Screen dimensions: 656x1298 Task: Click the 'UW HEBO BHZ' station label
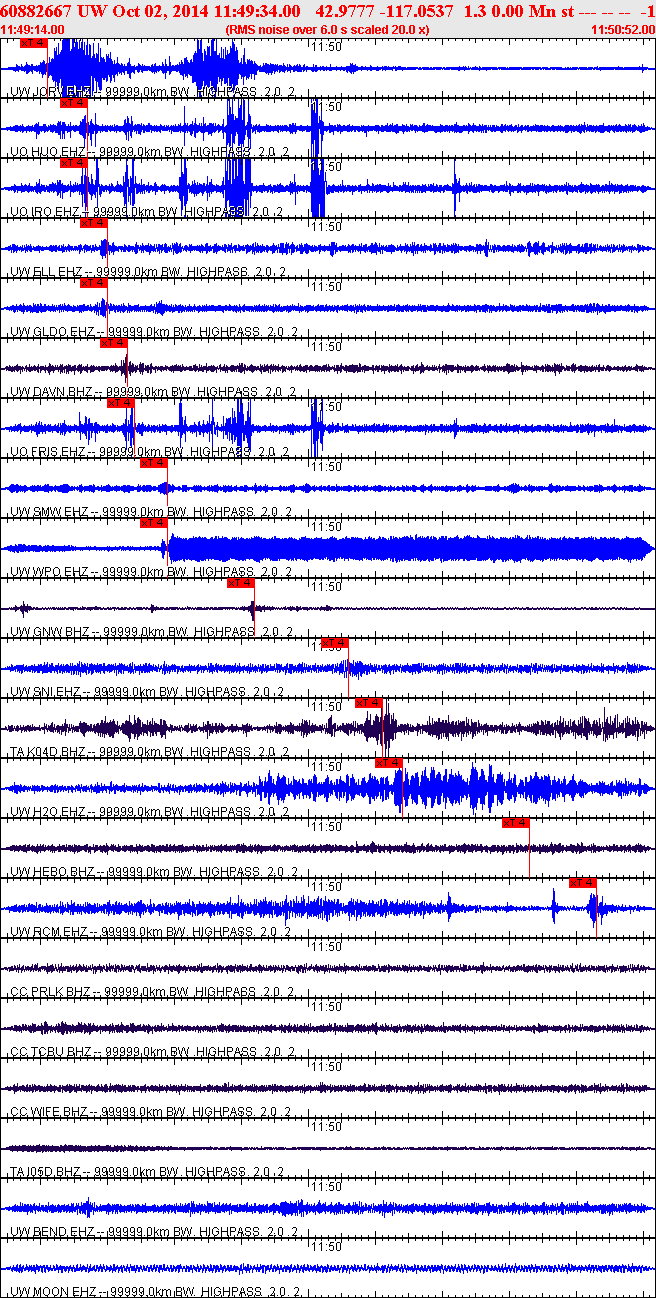tap(51, 871)
